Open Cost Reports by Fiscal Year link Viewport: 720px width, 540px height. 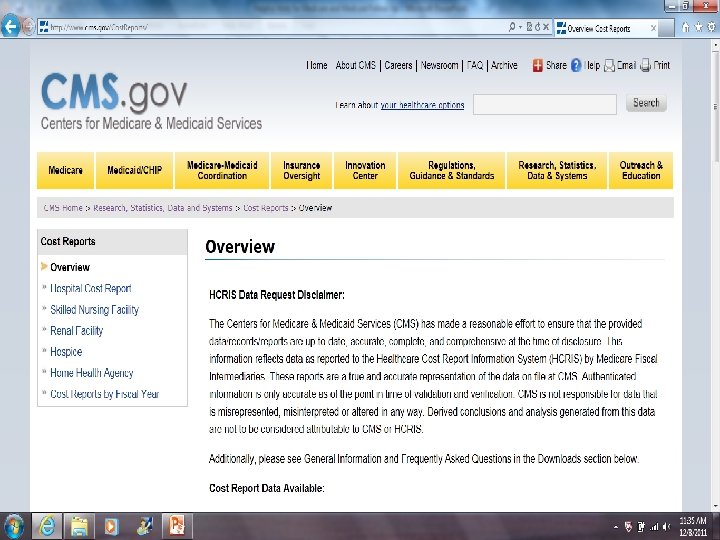coord(104,394)
